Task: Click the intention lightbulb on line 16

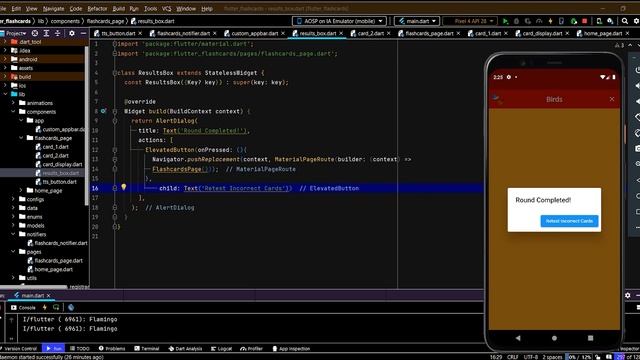Action: point(124,187)
